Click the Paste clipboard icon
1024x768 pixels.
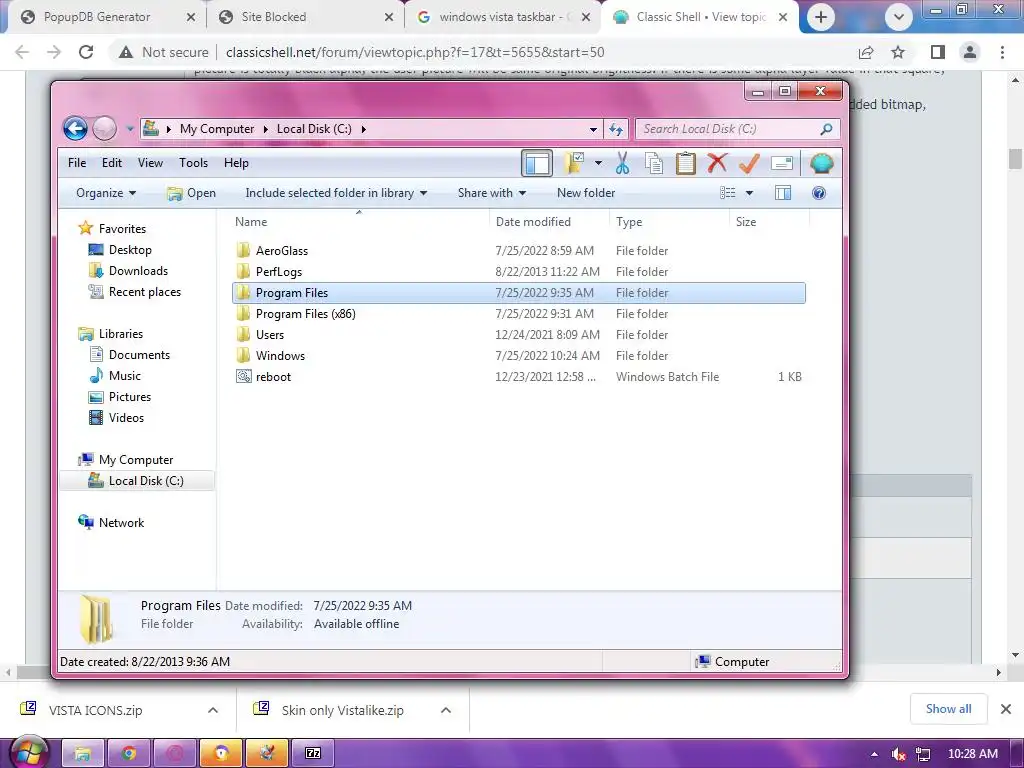[686, 163]
